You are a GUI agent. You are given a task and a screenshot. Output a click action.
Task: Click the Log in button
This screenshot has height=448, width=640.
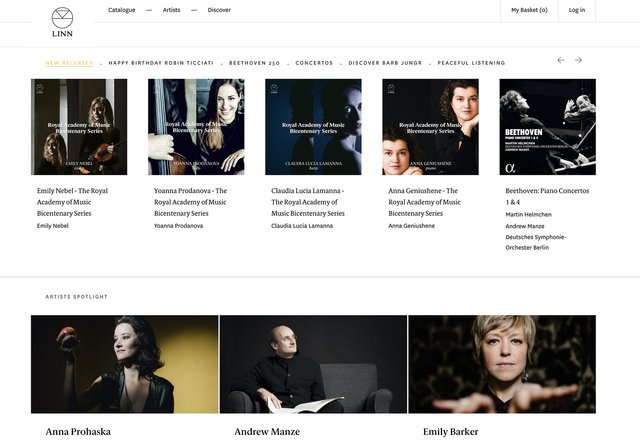coord(577,10)
